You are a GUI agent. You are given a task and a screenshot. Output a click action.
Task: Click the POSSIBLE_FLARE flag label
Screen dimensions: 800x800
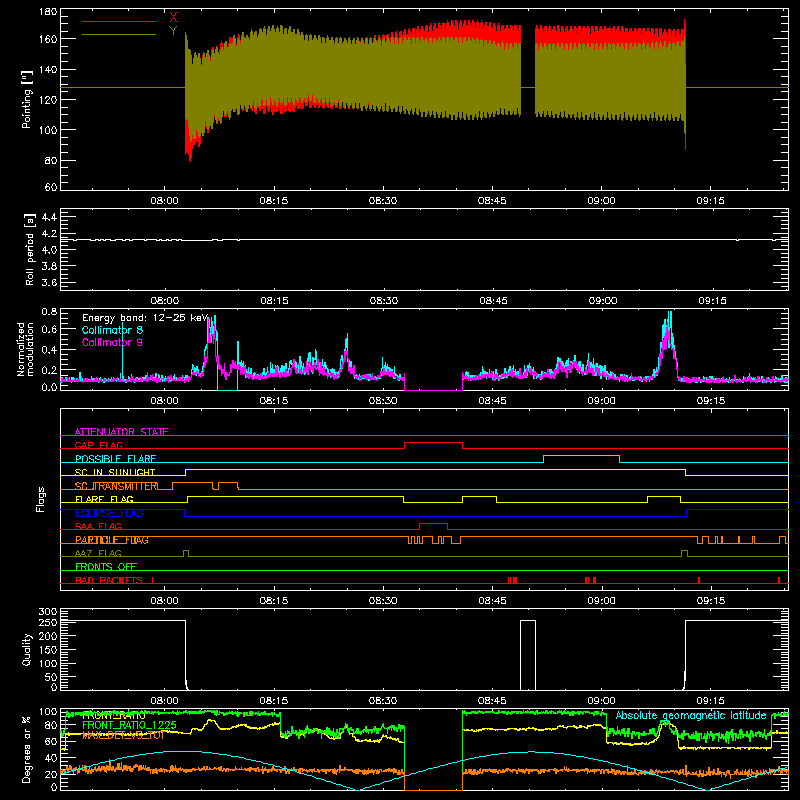click(115, 459)
